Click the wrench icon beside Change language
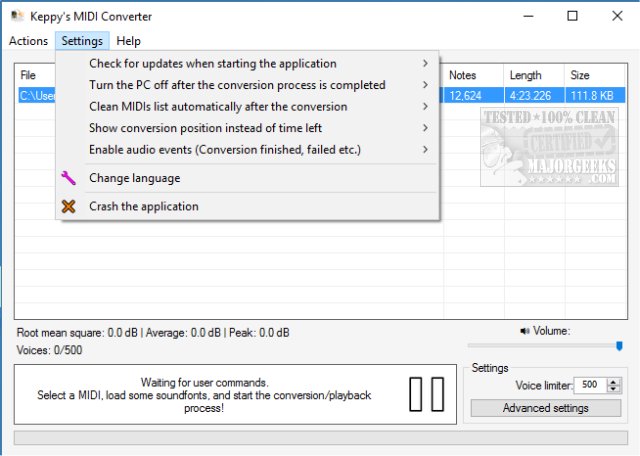Image resolution: width=640 pixels, height=456 pixels. (68, 178)
